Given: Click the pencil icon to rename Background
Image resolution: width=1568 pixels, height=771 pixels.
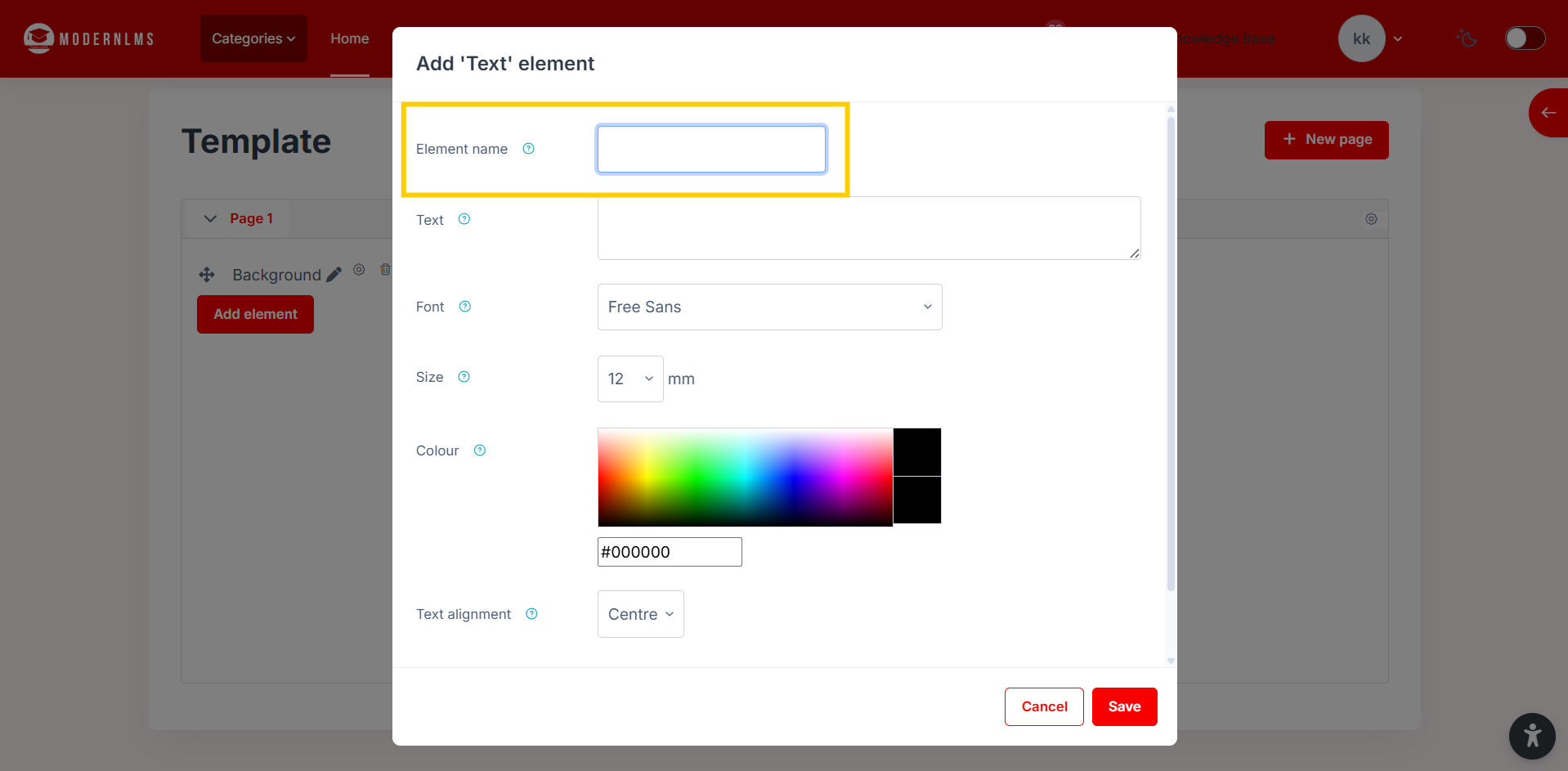Looking at the screenshot, I should (x=334, y=275).
